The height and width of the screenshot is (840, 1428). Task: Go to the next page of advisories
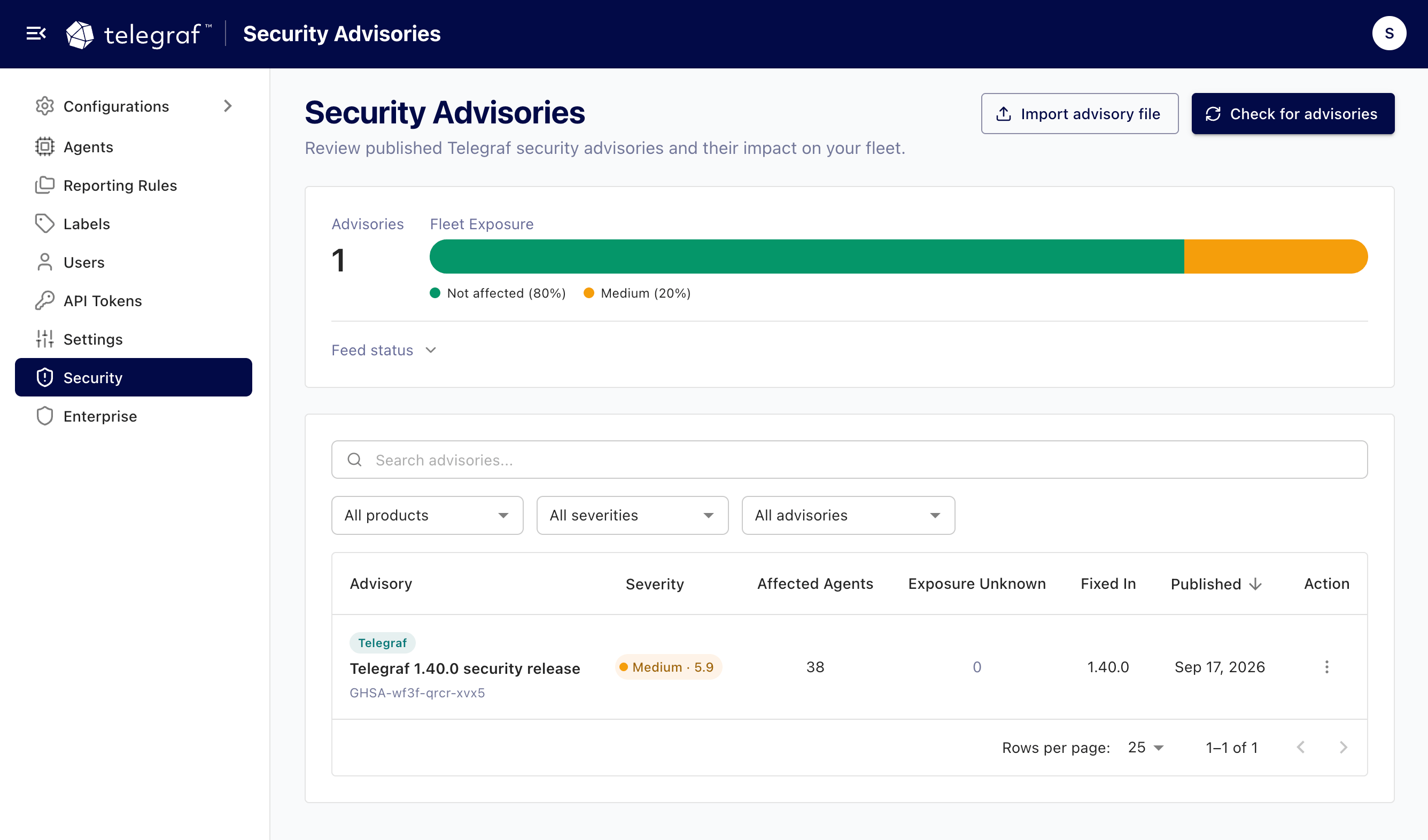pos(1343,747)
